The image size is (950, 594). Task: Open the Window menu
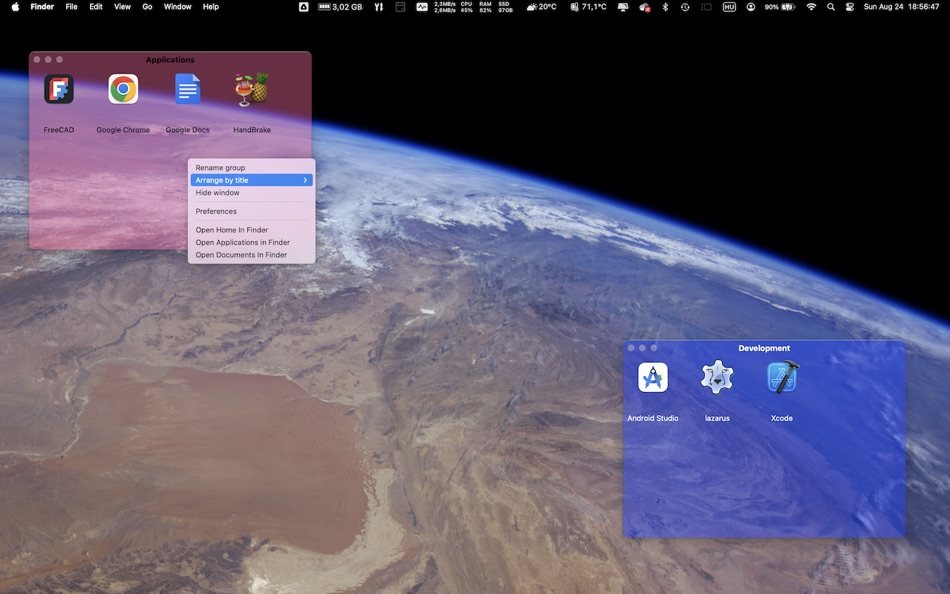point(178,7)
